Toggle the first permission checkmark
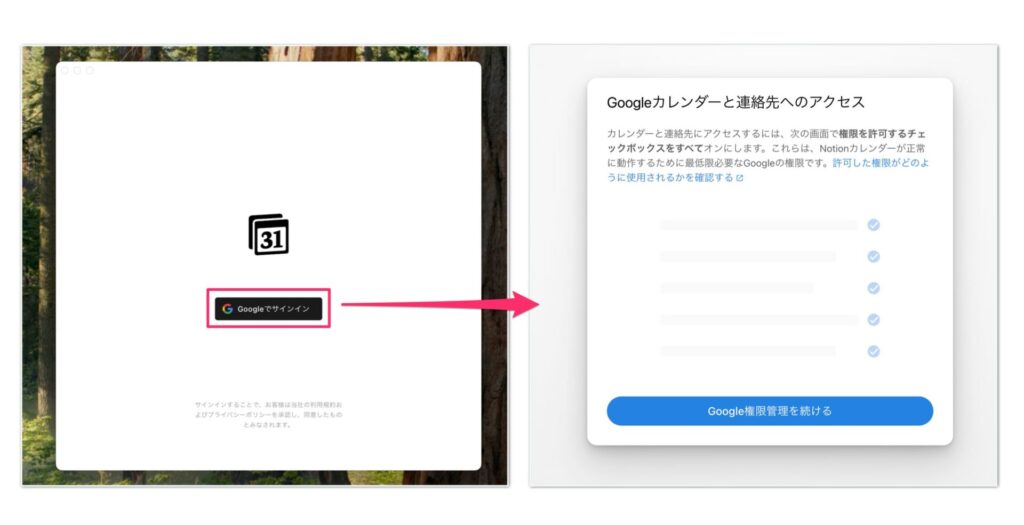 [873, 225]
